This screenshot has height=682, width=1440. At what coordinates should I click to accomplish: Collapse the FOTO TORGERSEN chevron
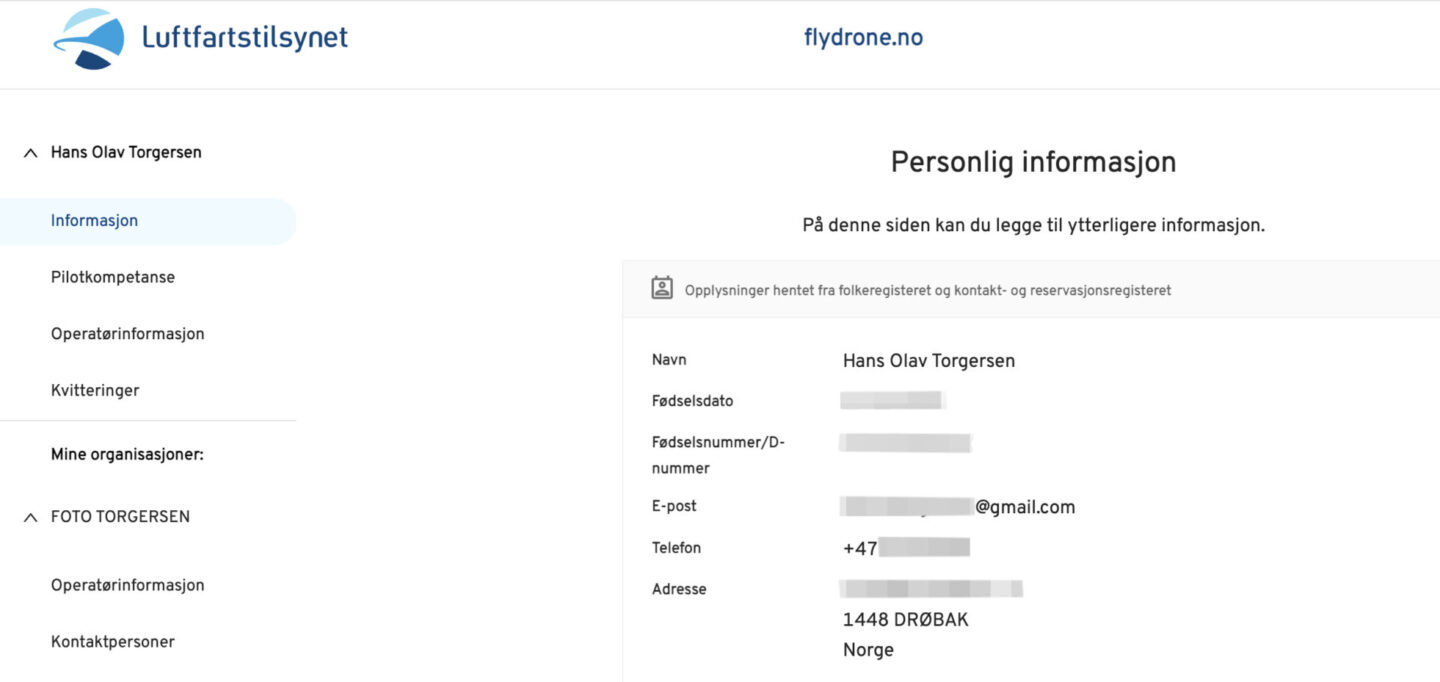[30, 517]
